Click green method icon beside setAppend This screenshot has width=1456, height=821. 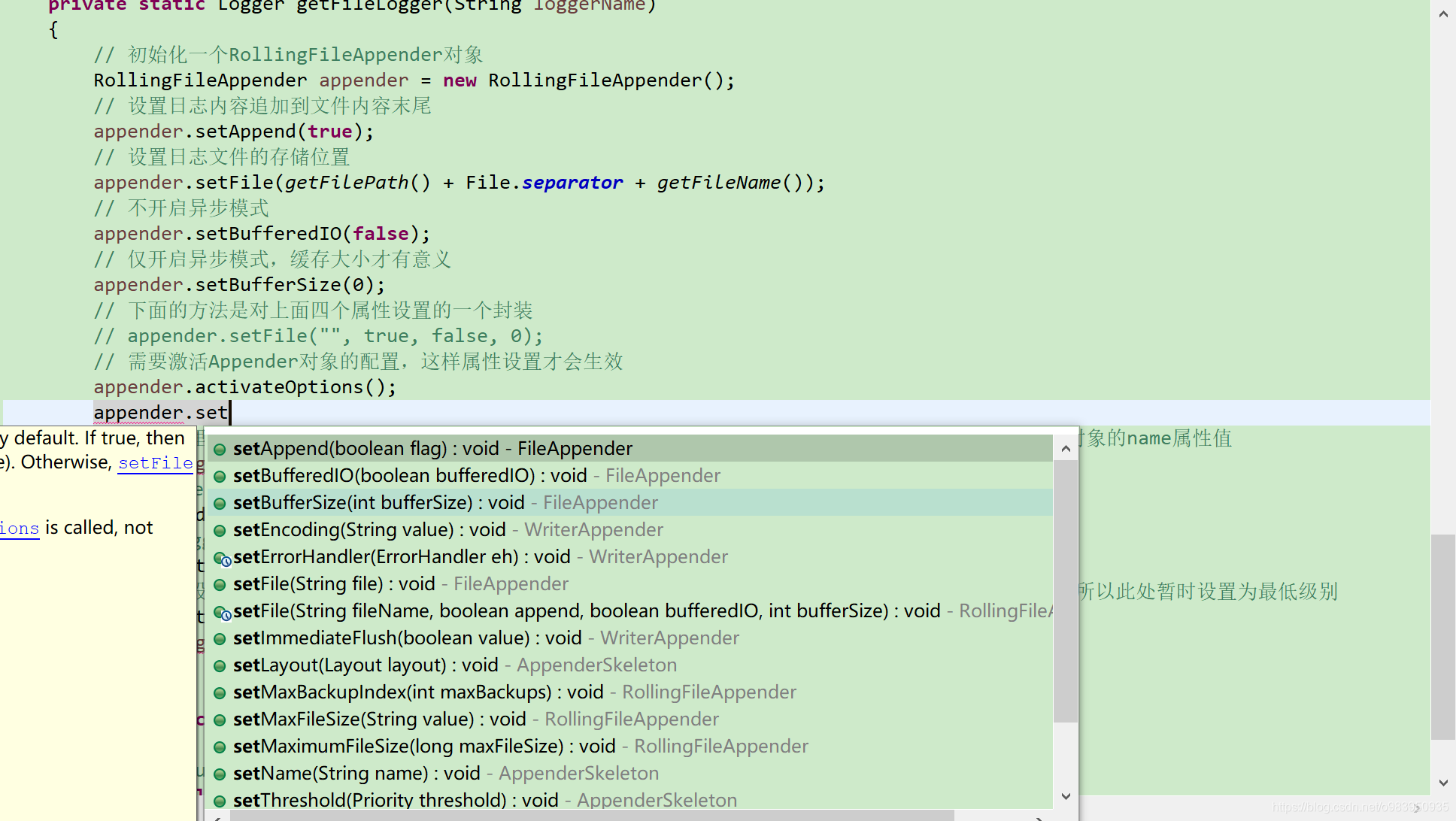tap(220, 450)
